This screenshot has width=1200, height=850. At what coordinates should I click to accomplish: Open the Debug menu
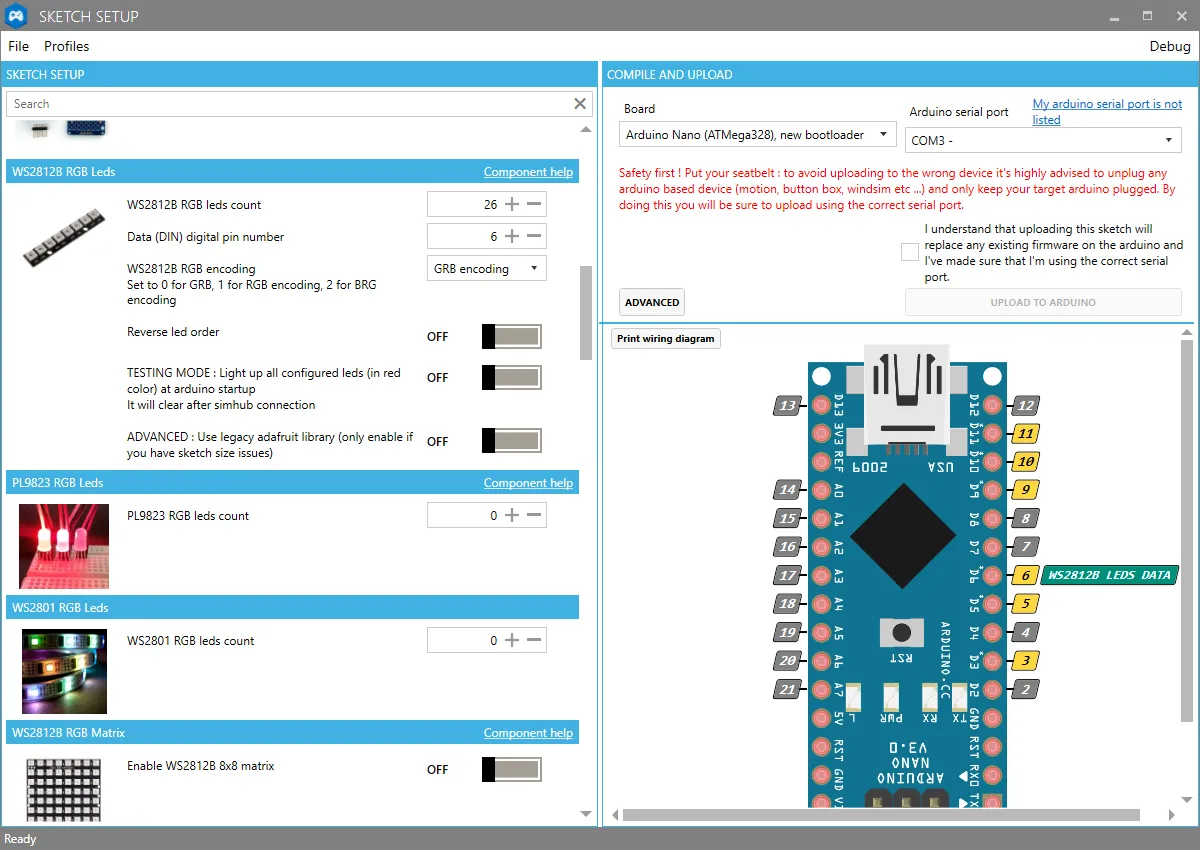click(x=1170, y=46)
